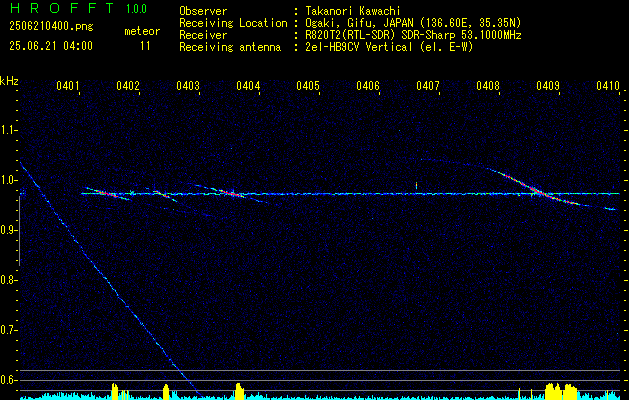Click the 0402 time marker

pos(128,85)
